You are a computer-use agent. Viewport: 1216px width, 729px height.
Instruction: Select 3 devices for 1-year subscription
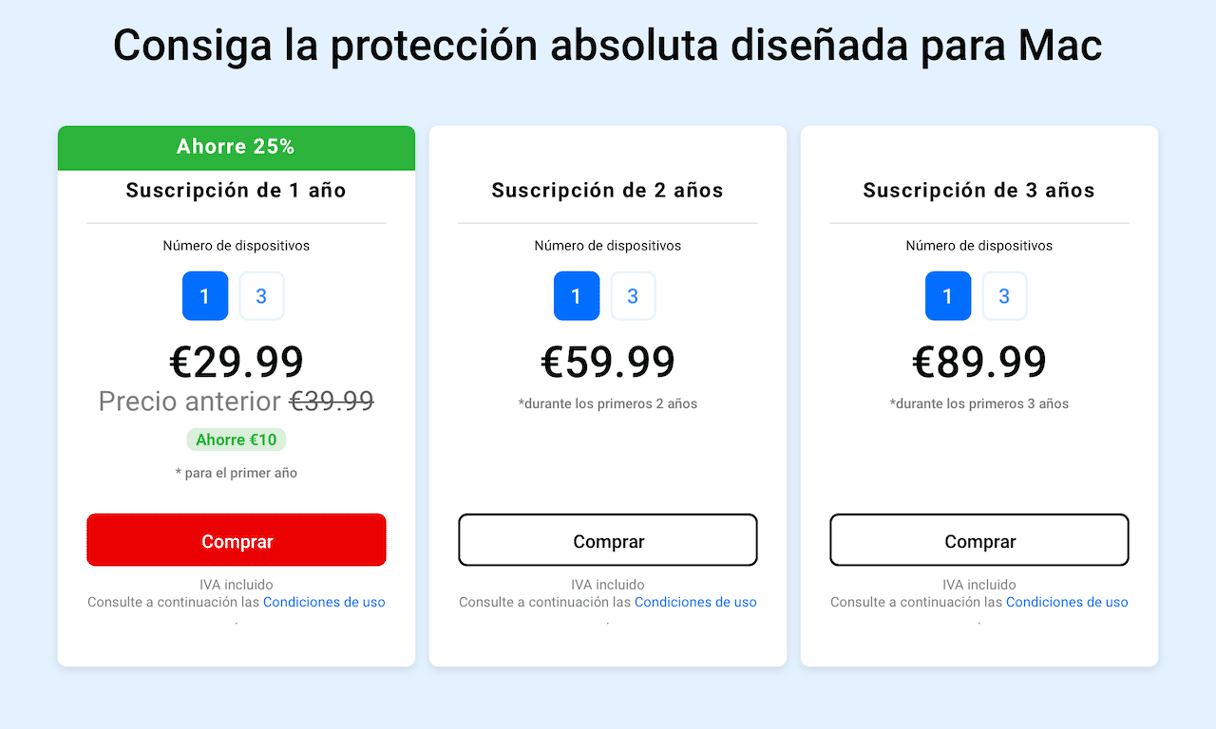click(x=261, y=296)
